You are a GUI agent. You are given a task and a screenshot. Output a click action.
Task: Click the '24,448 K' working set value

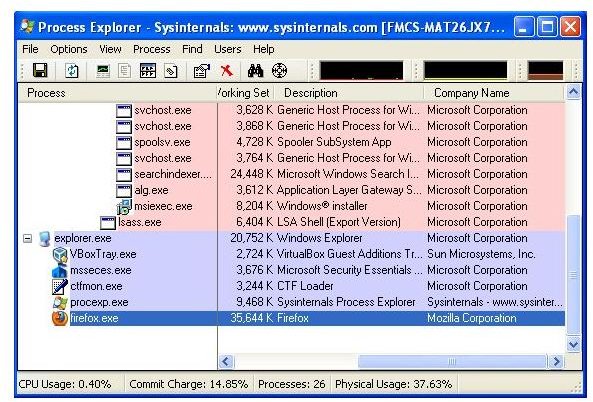(251, 174)
